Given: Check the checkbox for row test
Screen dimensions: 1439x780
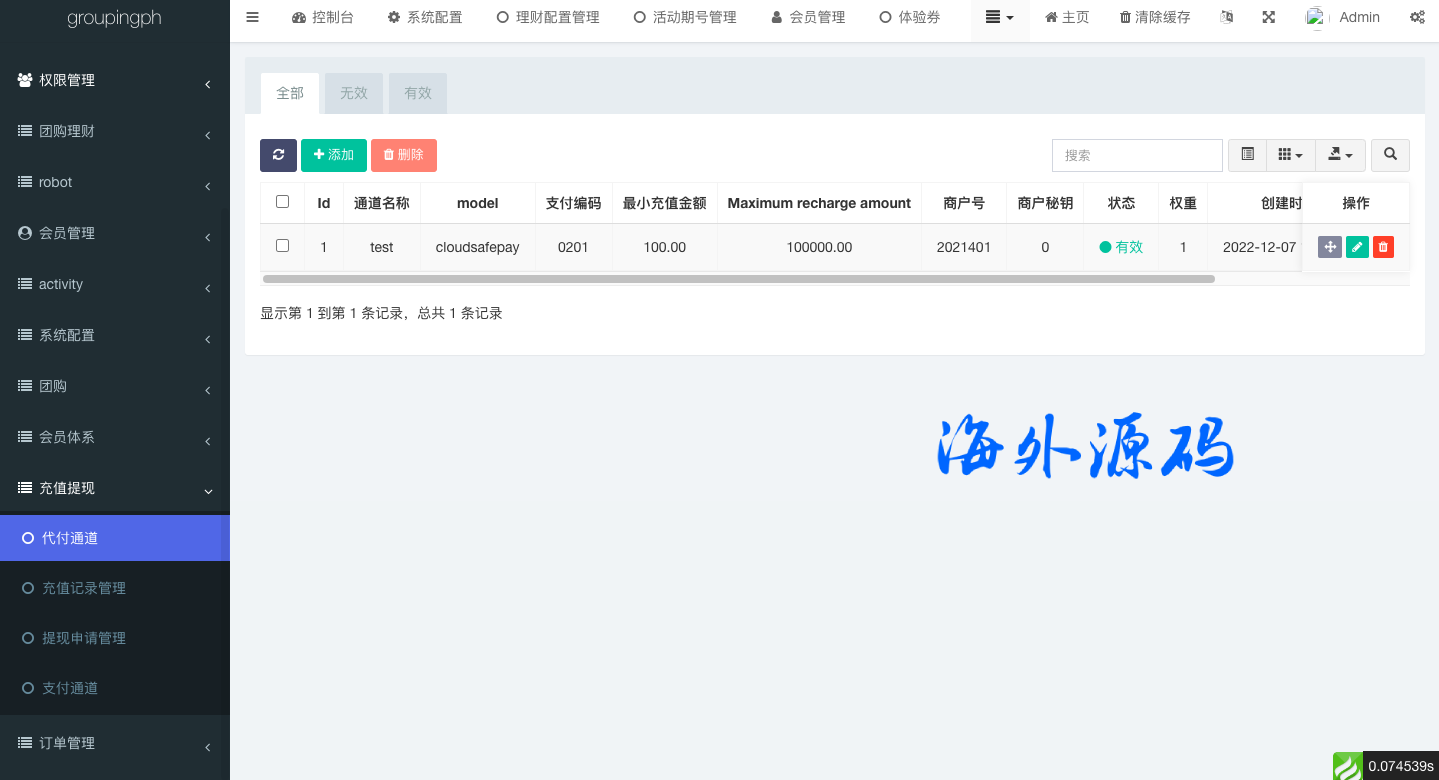Looking at the screenshot, I should click(x=282, y=246).
